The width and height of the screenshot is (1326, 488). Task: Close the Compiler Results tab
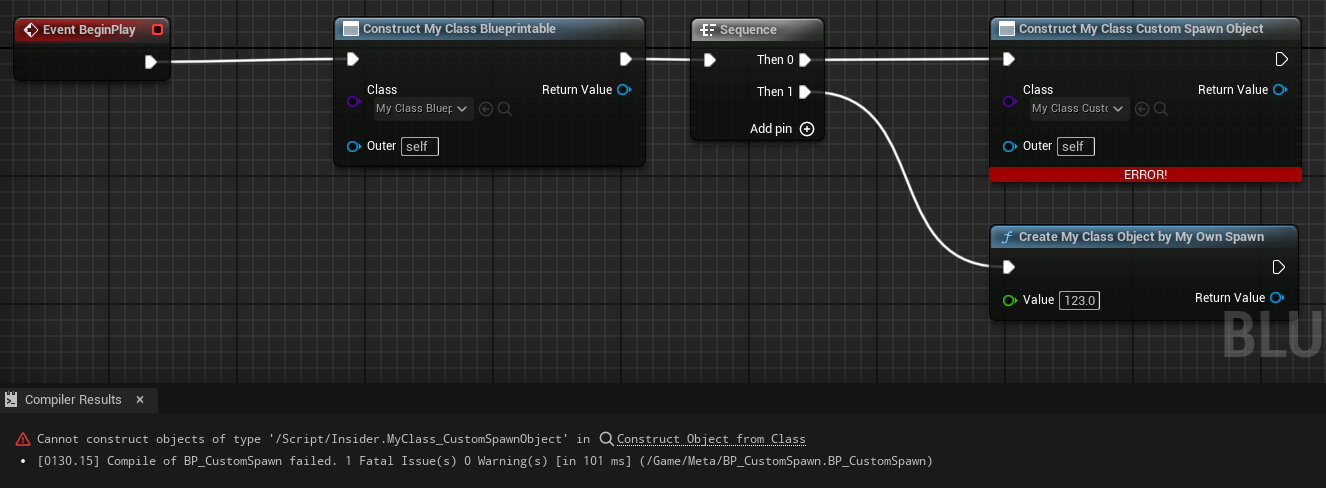click(x=140, y=400)
